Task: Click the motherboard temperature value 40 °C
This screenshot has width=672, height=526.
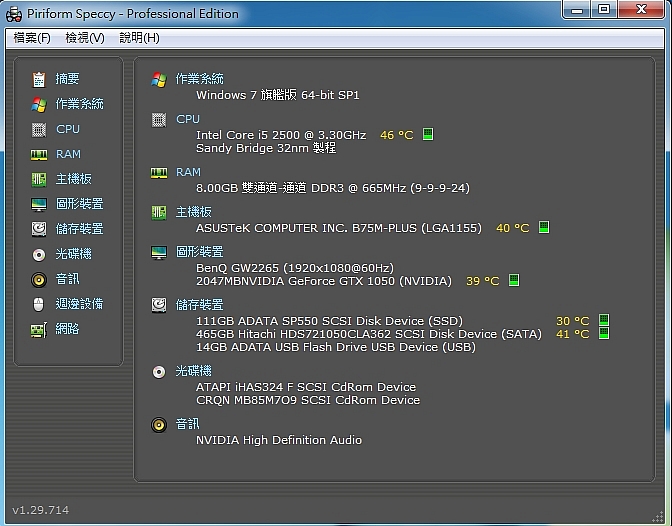Action: [513, 228]
